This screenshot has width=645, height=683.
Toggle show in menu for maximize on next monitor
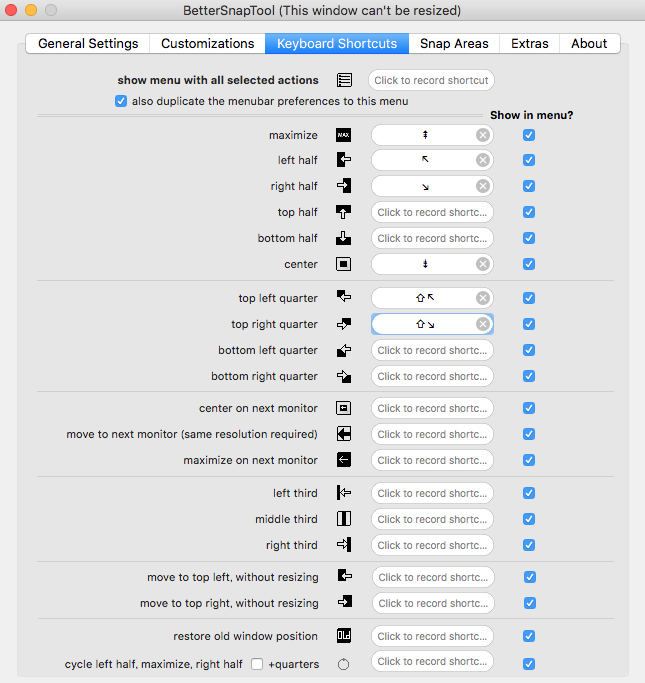click(529, 460)
